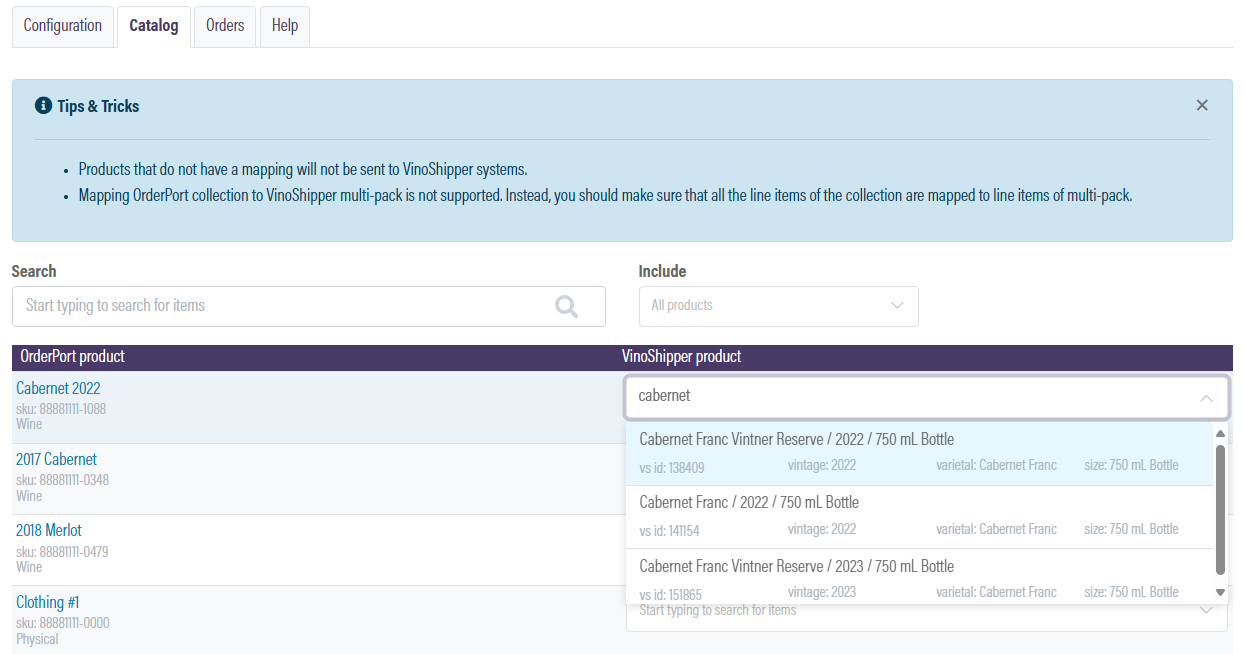Click dropdown list scroll up arrow
The width and height of the screenshot is (1244, 654).
1220,434
